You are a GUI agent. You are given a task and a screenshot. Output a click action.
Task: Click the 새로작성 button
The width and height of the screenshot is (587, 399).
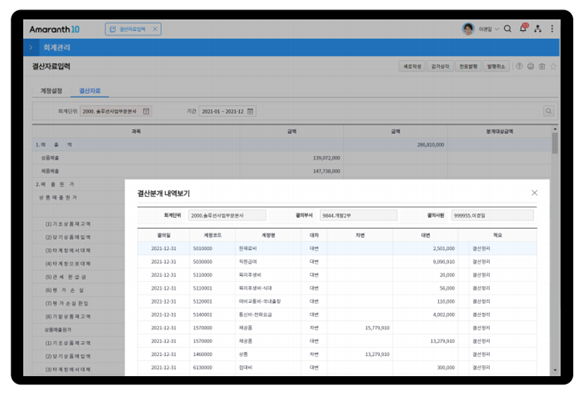[412, 66]
